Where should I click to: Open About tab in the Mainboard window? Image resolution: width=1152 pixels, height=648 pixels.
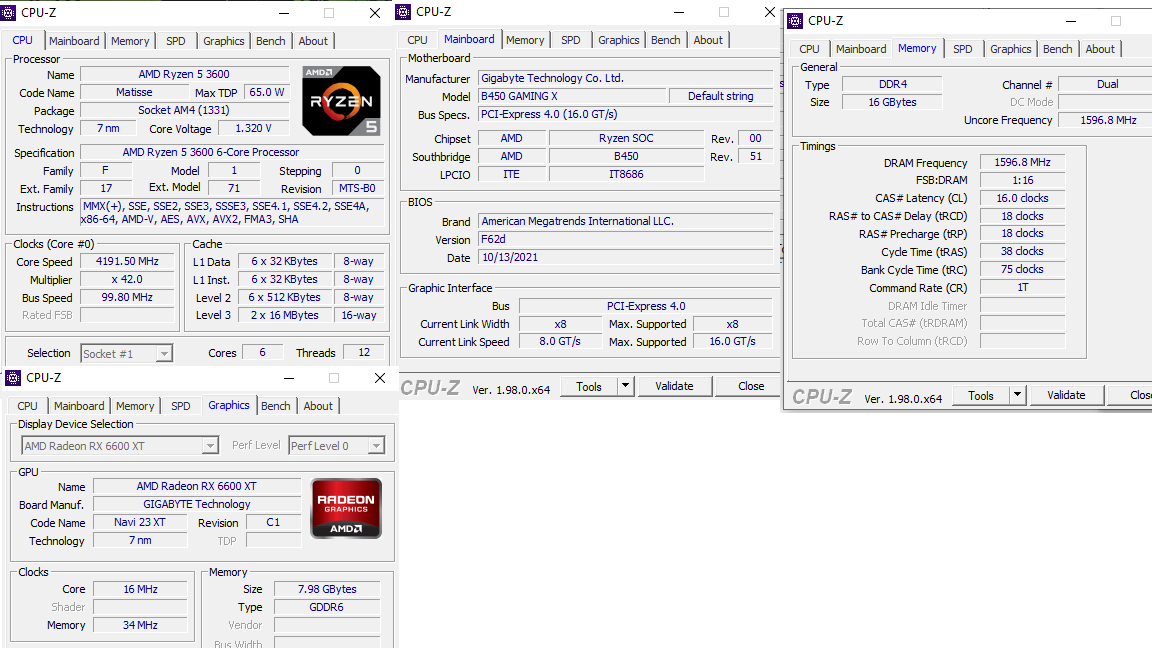[708, 40]
